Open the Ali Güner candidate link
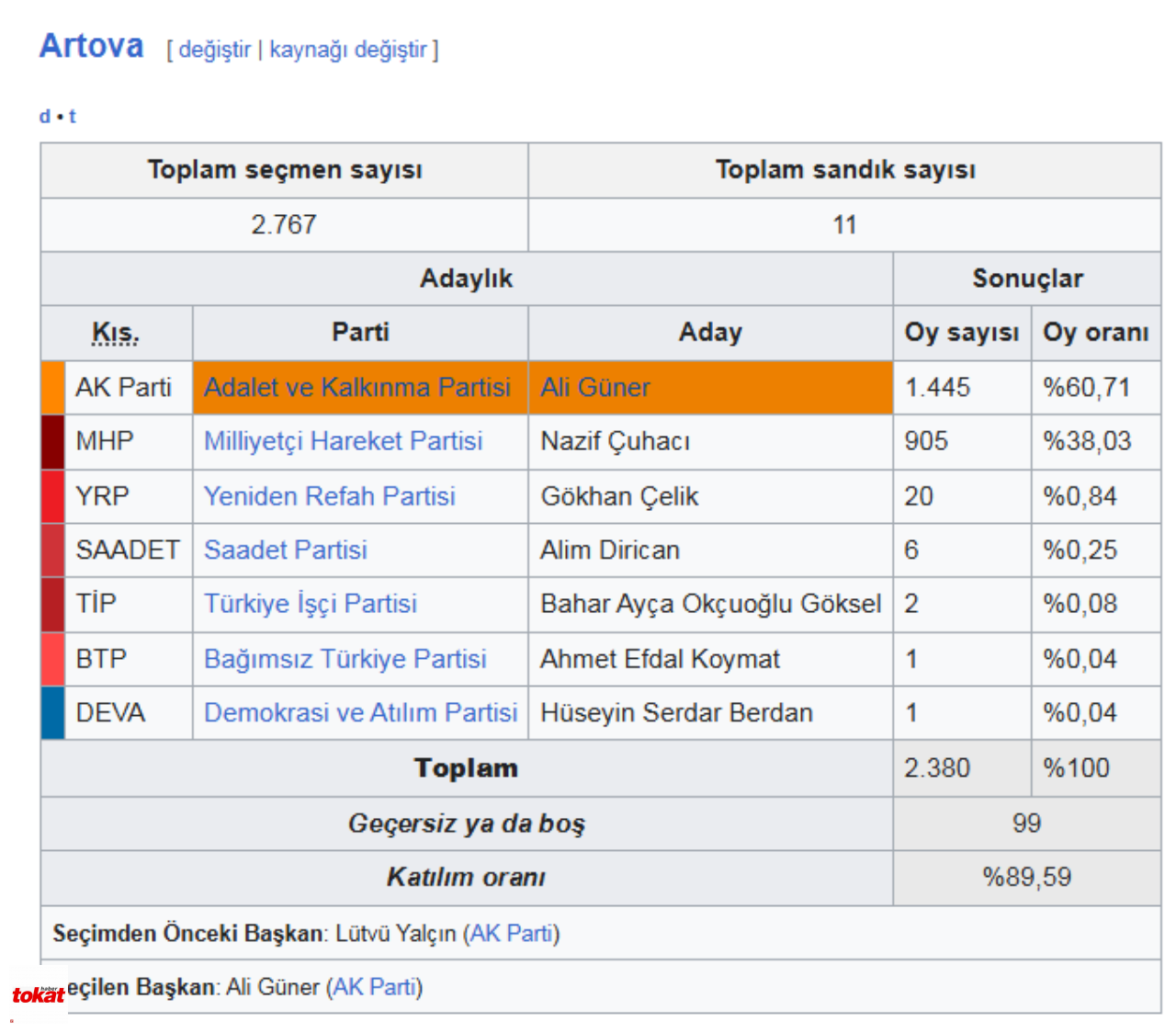Screen dimensions: 1176x1033 (x=595, y=387)
